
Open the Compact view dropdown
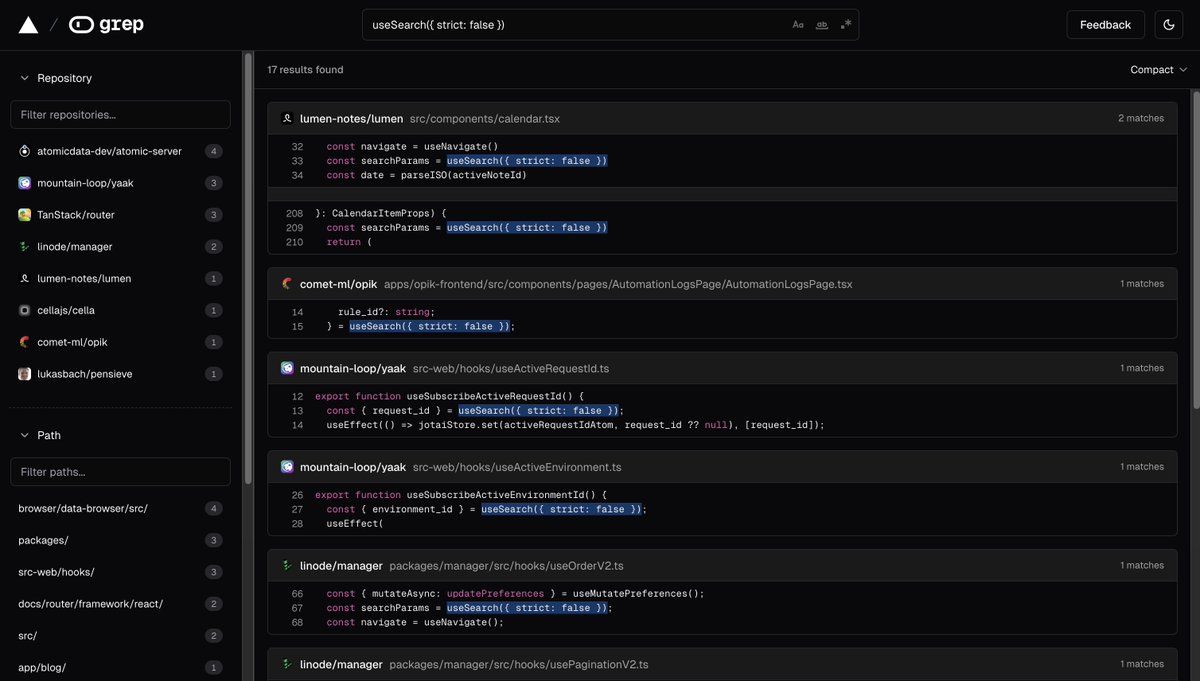[1157, 69]
